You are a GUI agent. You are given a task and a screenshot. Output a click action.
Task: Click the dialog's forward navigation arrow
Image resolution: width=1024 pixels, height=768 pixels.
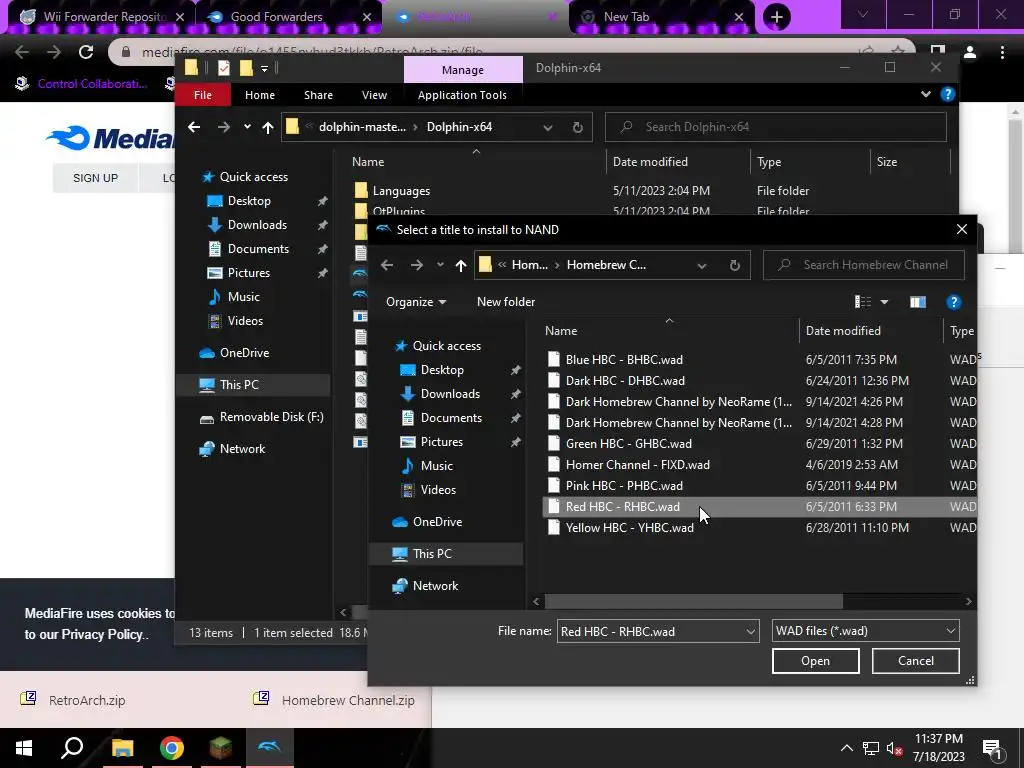point(417,265)
